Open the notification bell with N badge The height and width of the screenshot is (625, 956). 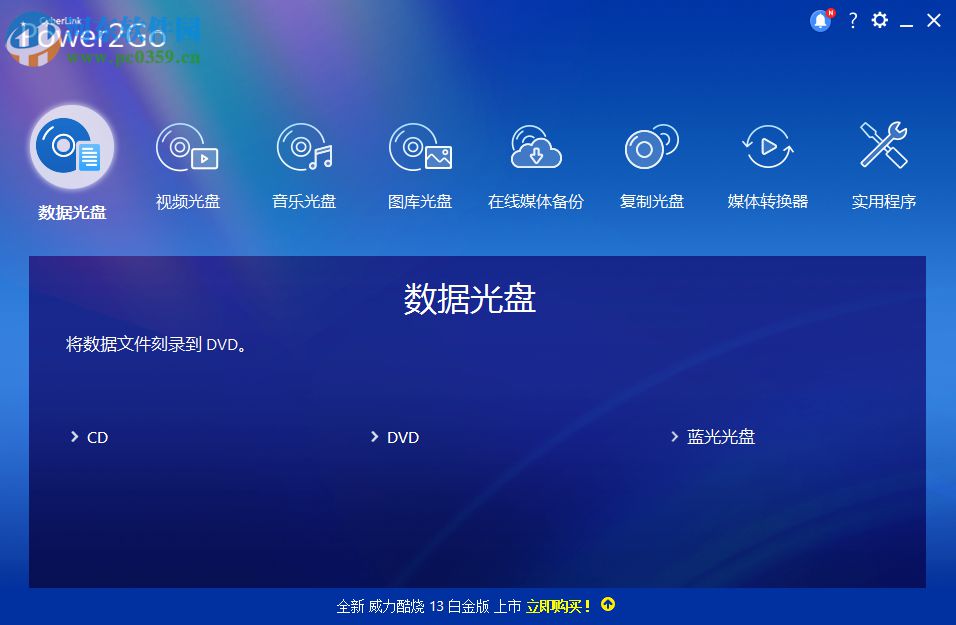point(820,20)
